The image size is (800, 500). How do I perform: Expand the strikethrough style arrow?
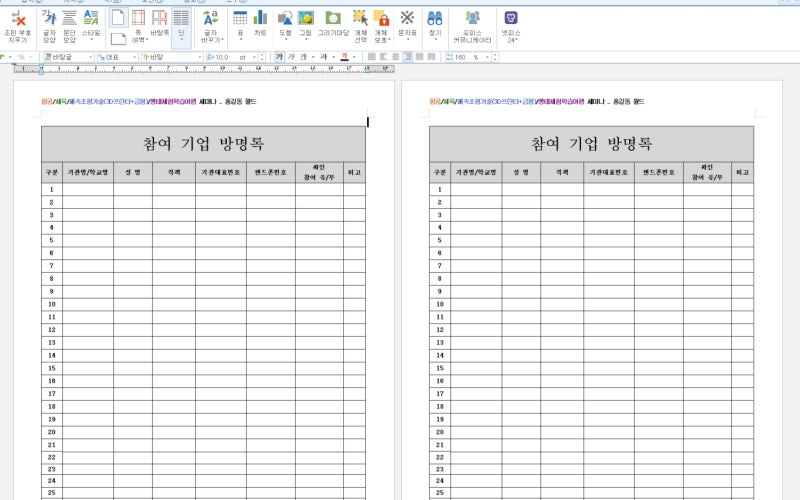click(x=333, y=57)
